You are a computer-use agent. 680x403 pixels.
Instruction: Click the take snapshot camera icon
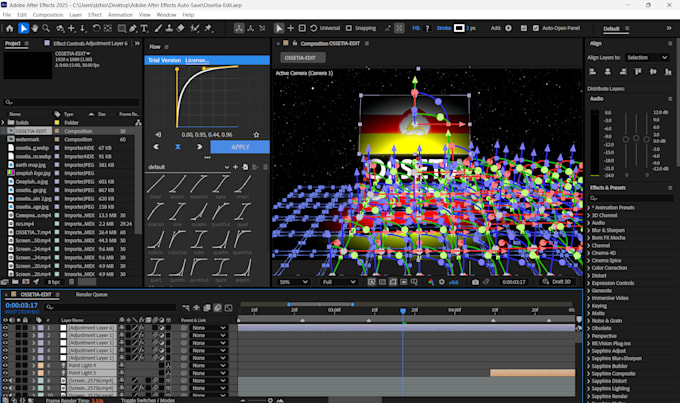475,282
